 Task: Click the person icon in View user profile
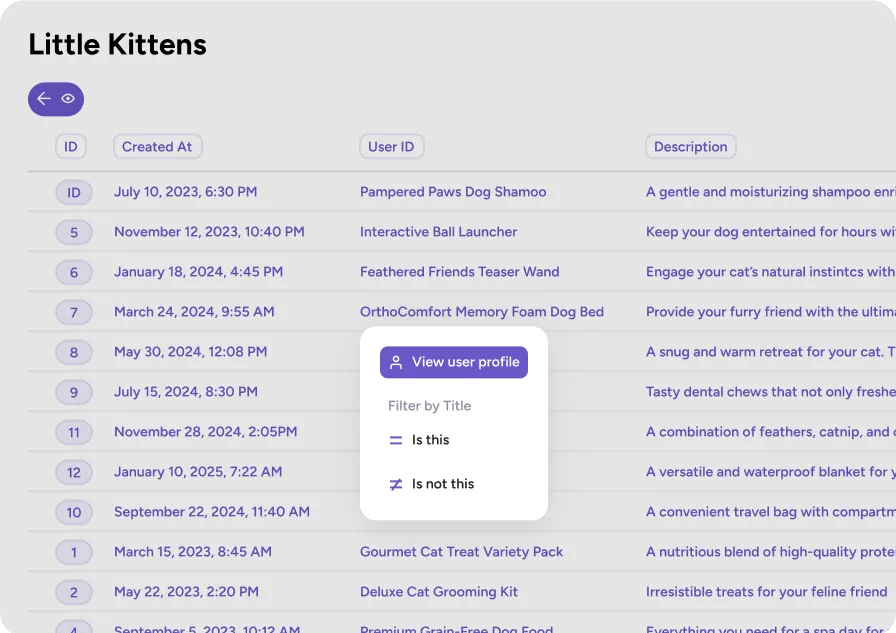396,362
